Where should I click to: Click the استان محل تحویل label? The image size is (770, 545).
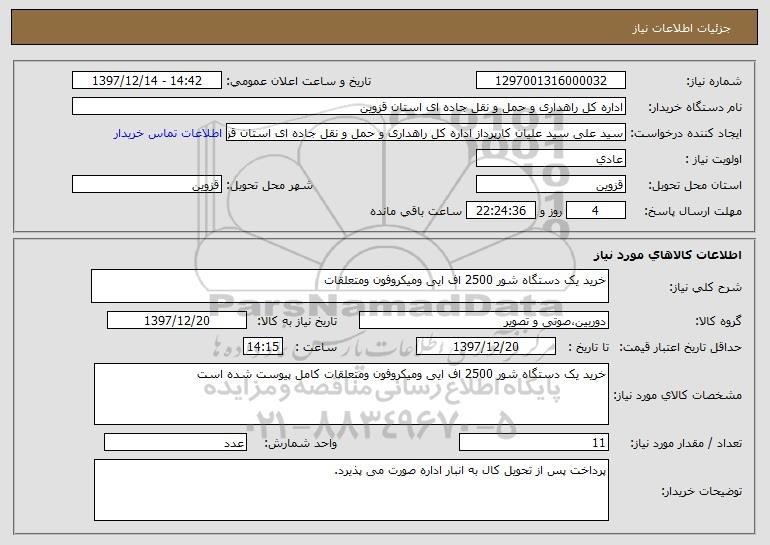click(695, 186)
